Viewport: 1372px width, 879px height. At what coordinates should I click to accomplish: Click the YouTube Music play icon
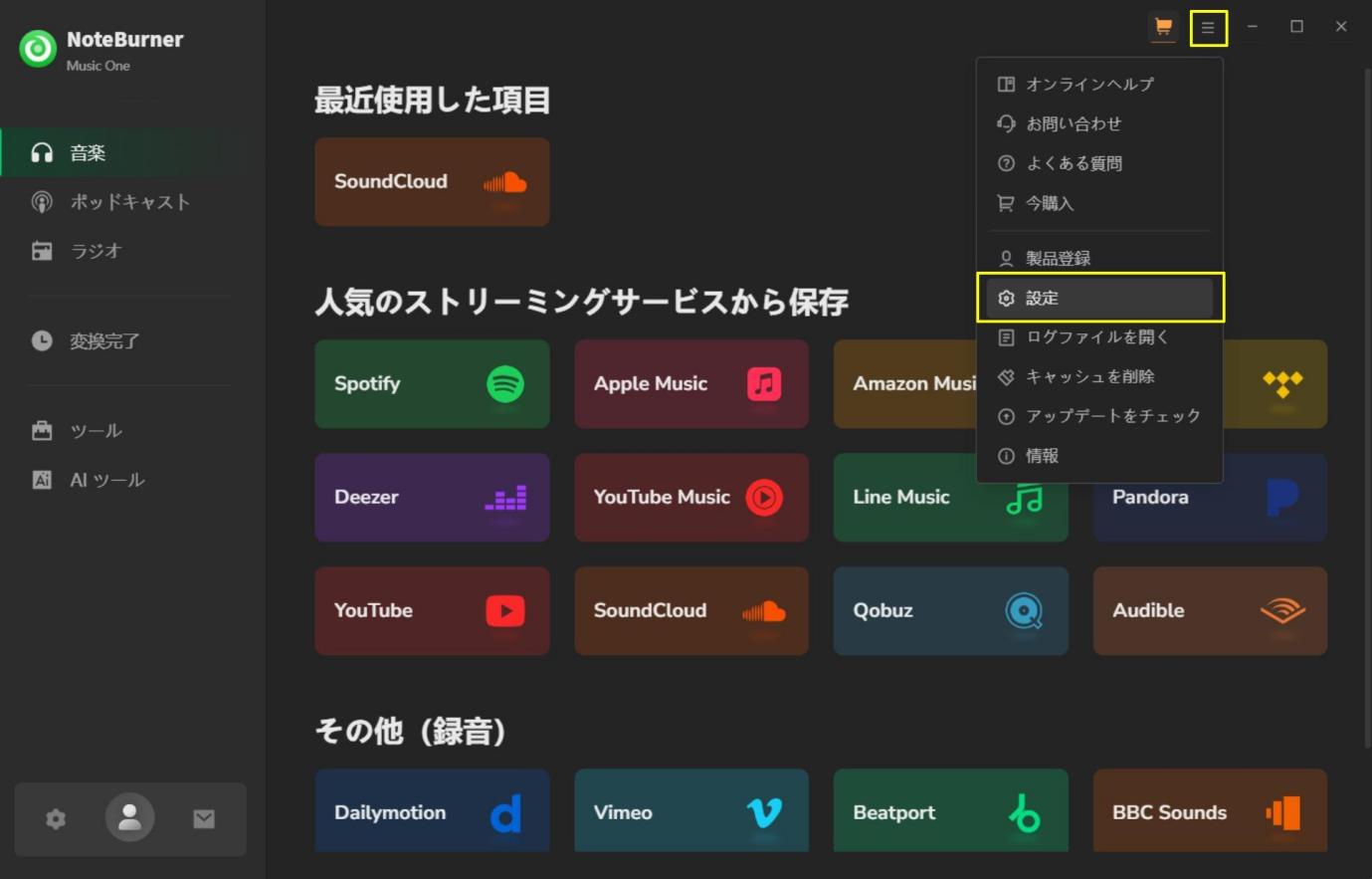coord(764,498)
